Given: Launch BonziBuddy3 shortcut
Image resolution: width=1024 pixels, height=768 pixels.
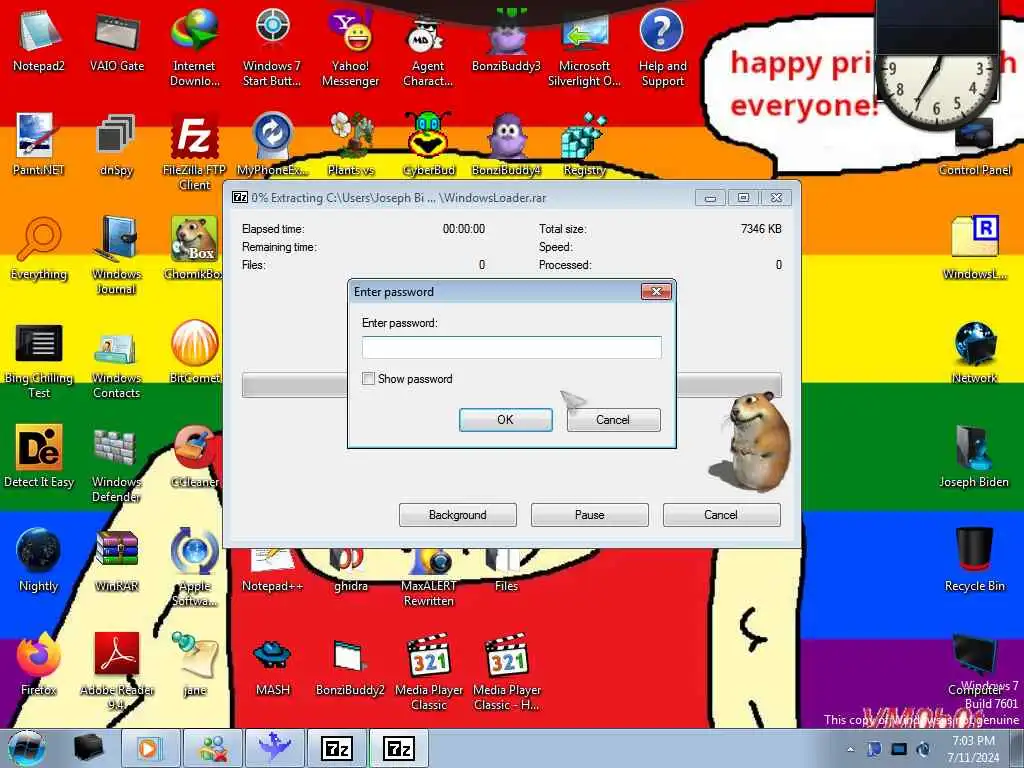Looking at the screenshot, I should 506,42.
